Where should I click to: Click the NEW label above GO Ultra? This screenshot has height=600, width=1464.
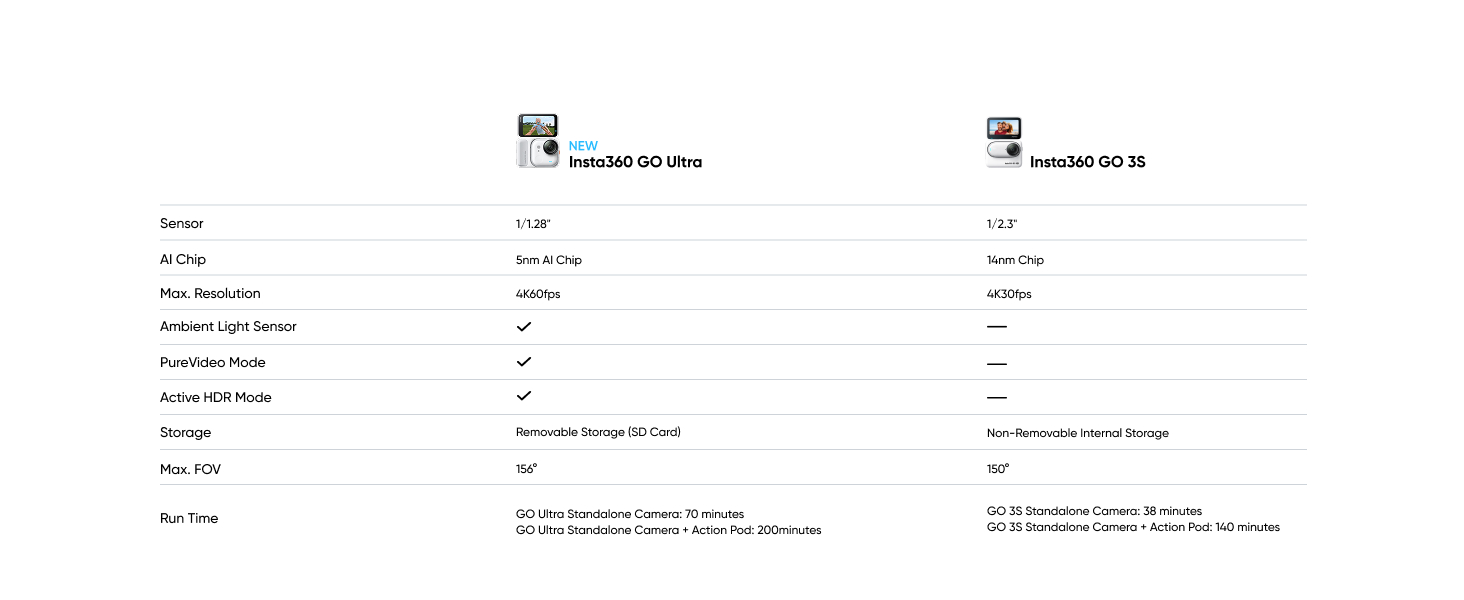click(x=583, y=145)
